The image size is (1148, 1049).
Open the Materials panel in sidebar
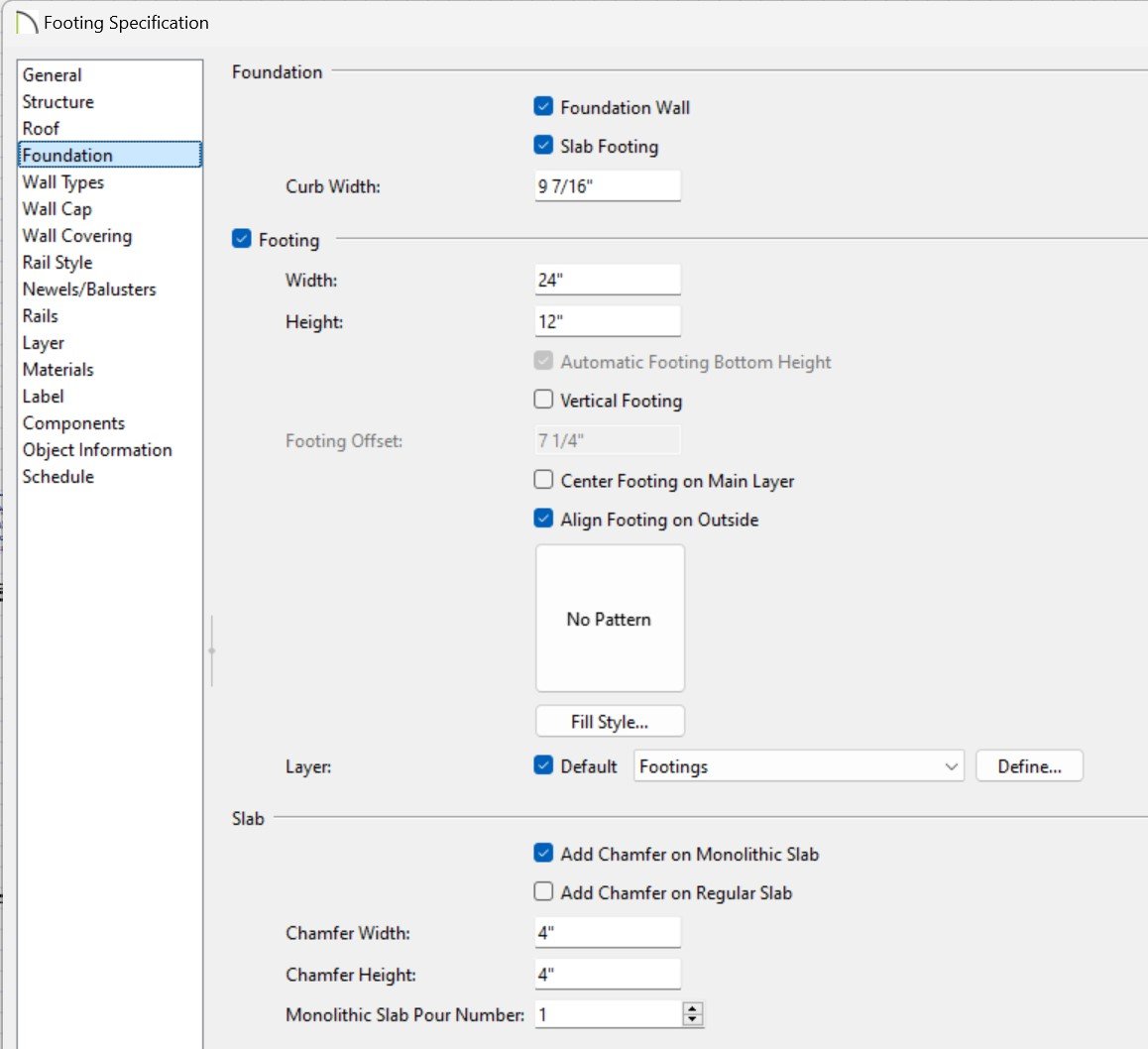tap(58, 370)
